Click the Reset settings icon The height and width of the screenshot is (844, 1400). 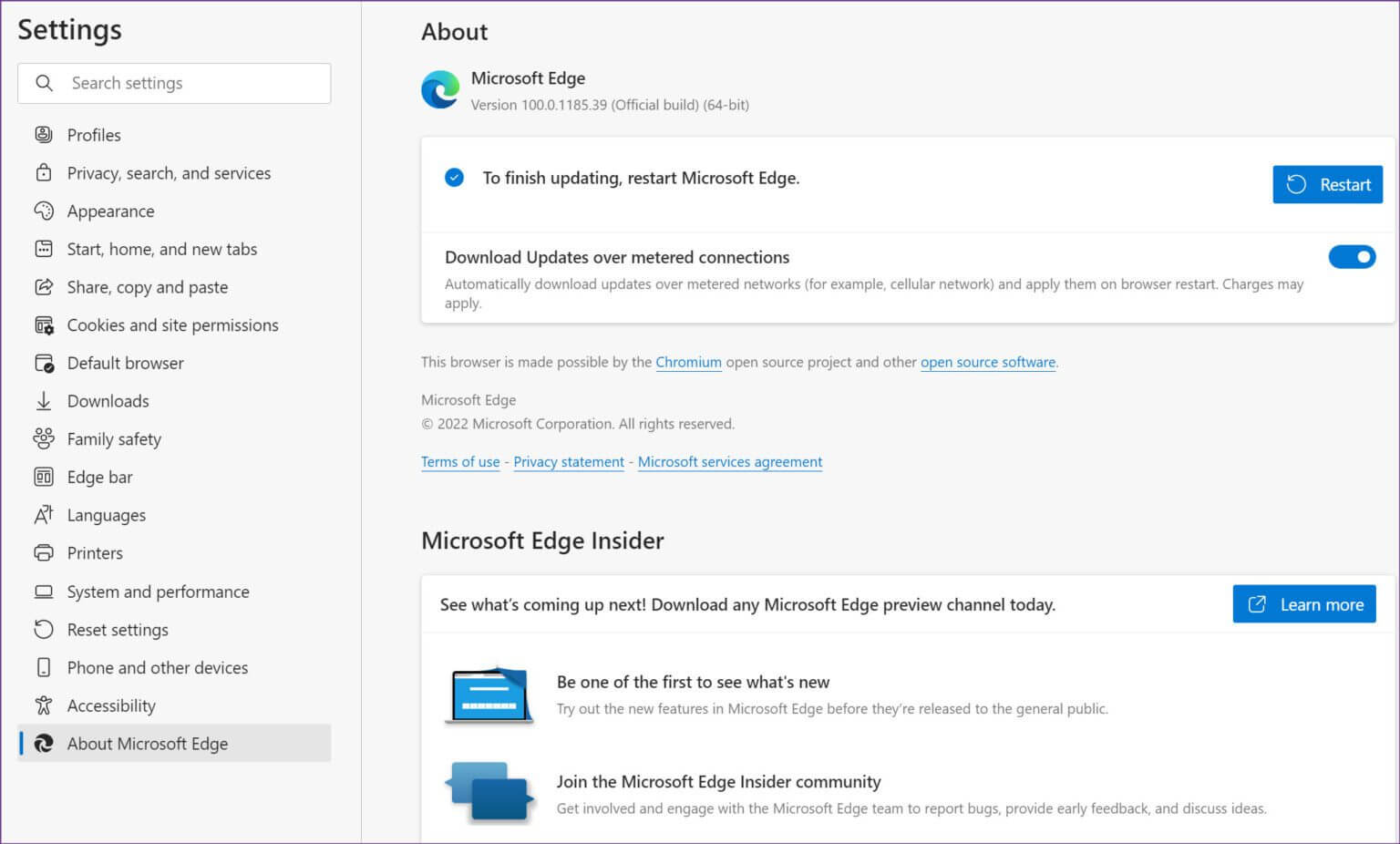[x=43, y=630]
